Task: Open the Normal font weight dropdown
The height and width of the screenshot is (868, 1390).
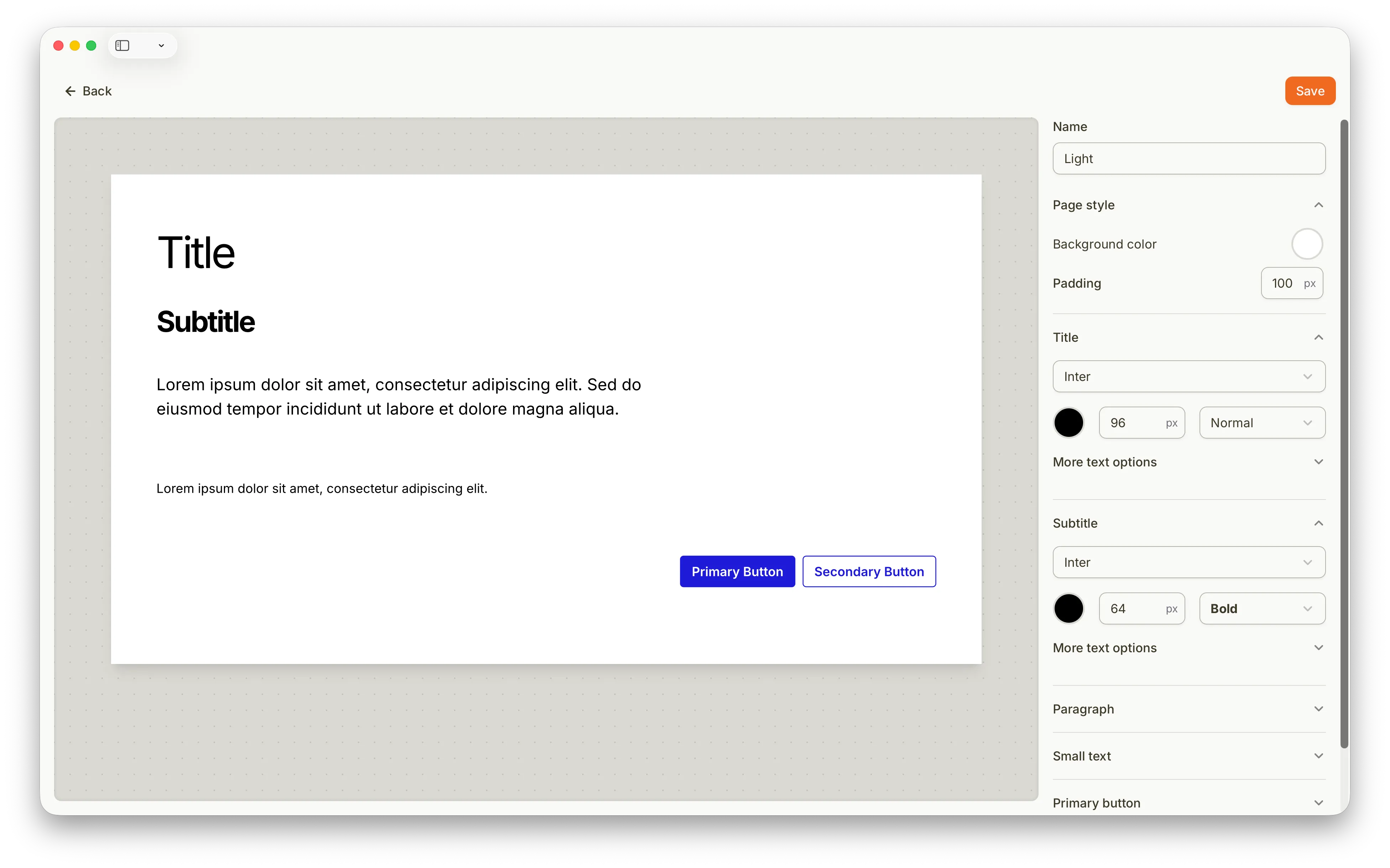Action: click(x=1262, y=422)
